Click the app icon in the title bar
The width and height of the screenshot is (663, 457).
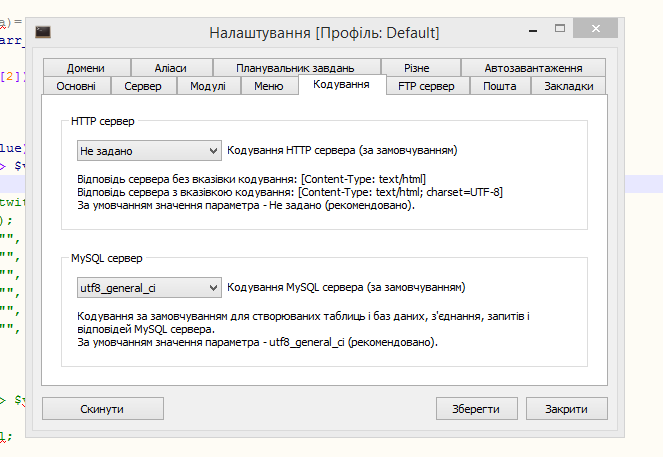pyautogui.click(x=43, y=32)
